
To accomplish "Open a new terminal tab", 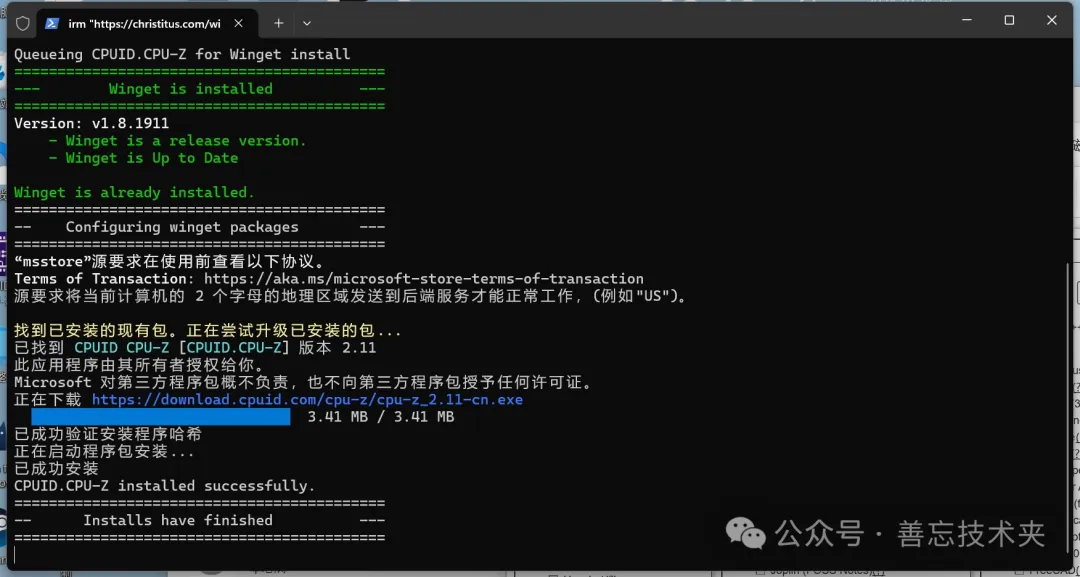I will pos(278,23).
